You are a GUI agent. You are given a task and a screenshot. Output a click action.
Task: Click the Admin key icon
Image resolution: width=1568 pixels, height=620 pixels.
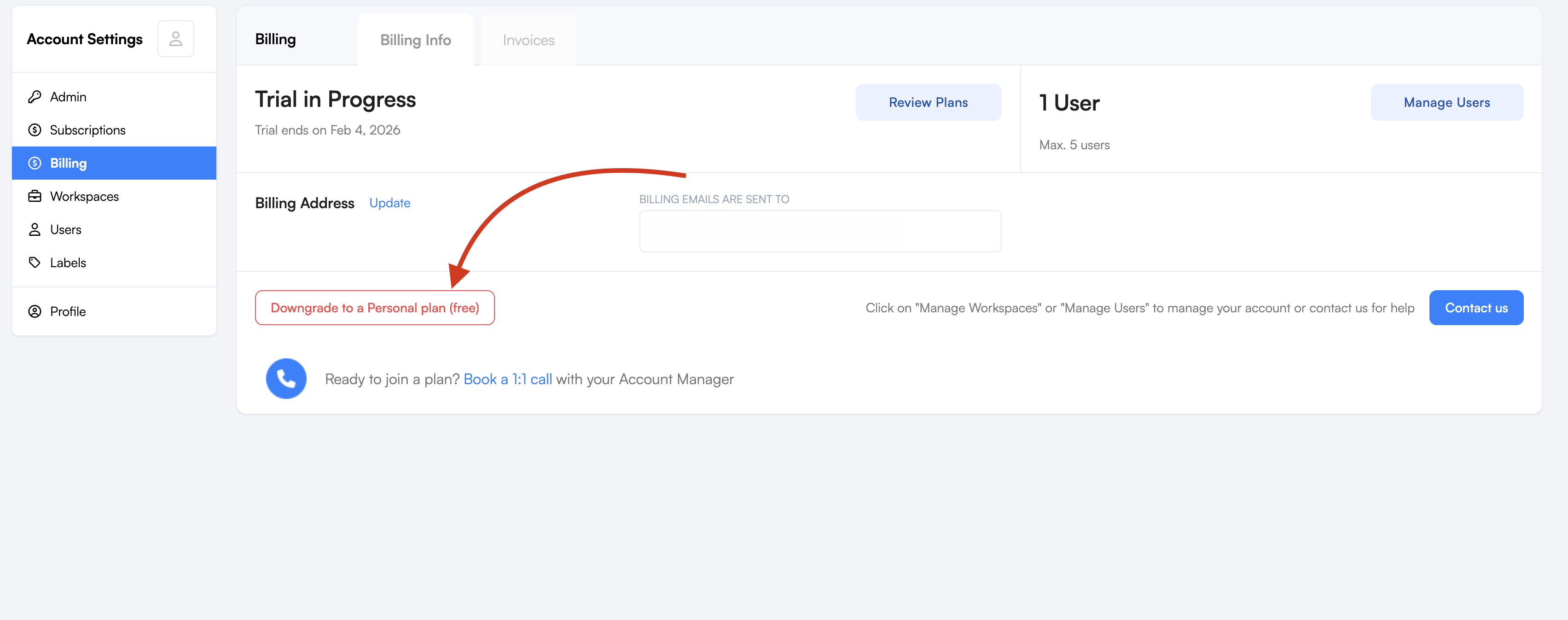(x=35, y=97)
